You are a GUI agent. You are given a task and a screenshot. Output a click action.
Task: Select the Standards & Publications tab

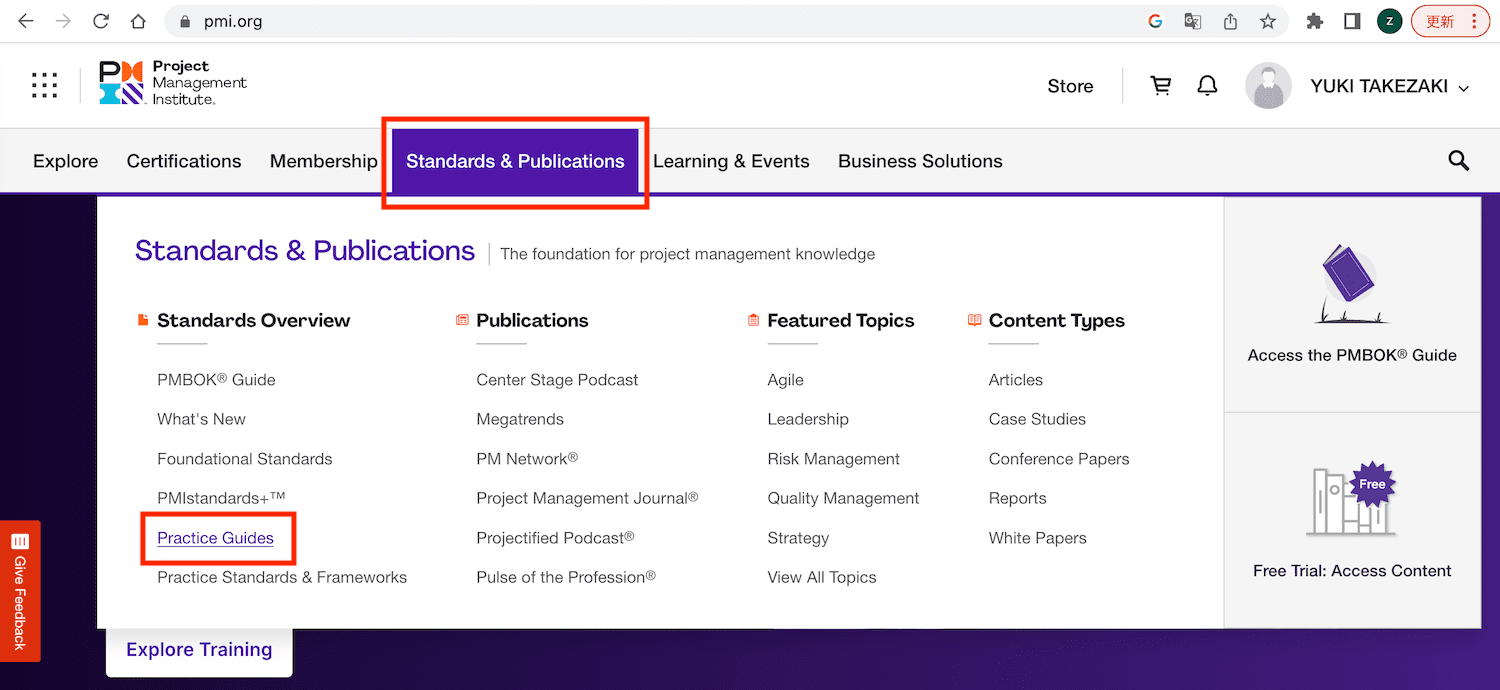click(x=515, y=161)
